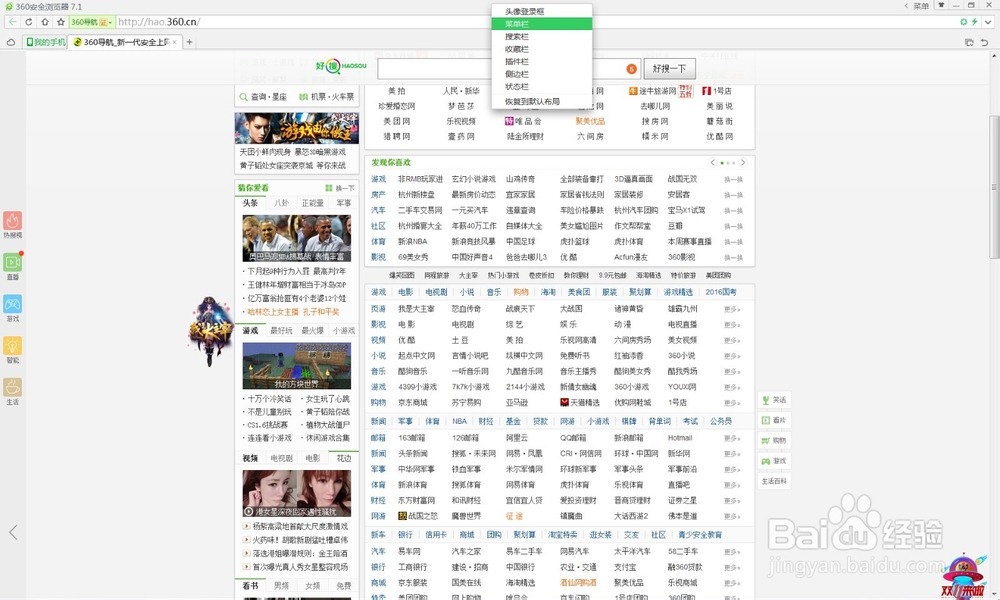Open the skin (shirt) icon in title bar

pyautogui.click(x=941, y=5)
